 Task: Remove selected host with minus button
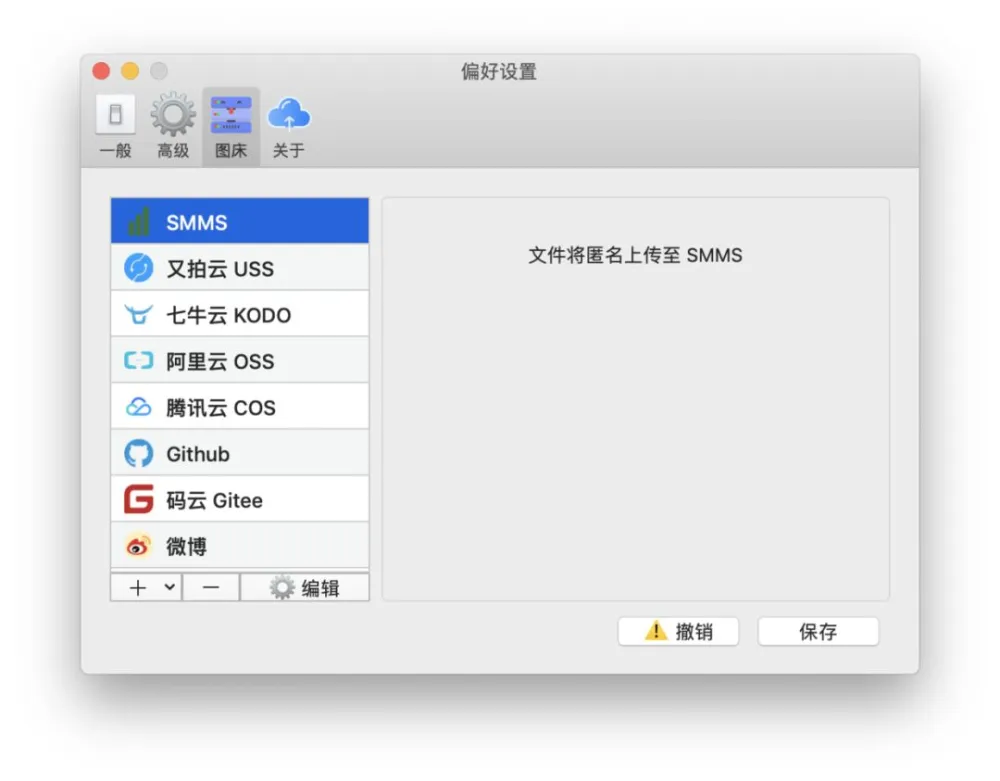coord(211,587)
